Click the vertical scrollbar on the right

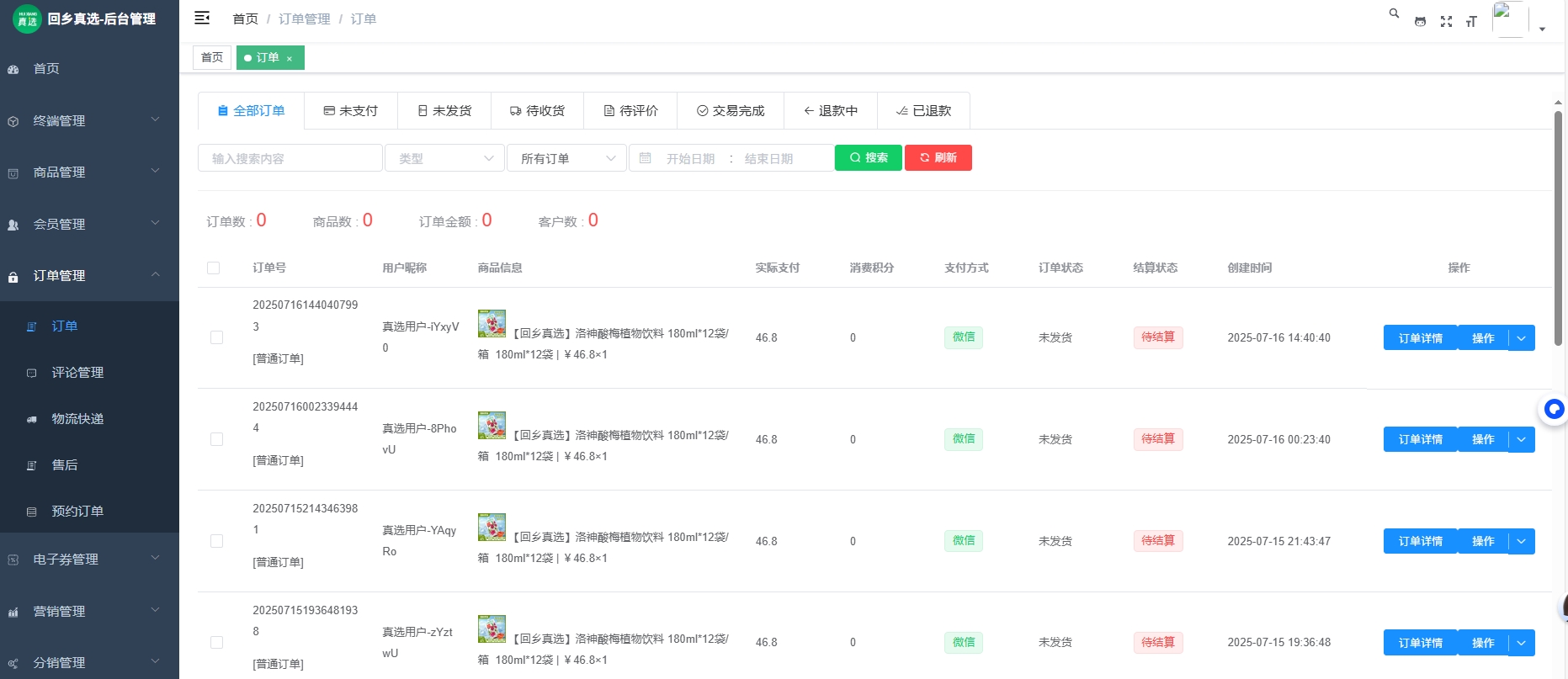click(x=1558, y=227)
